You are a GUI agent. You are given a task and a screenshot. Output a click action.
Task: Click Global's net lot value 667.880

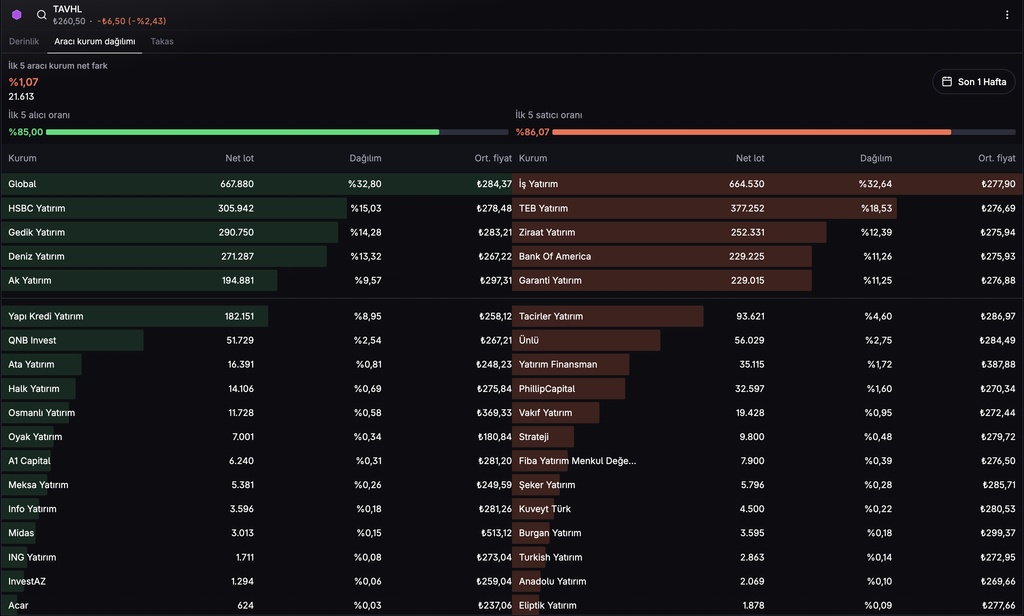pyautogui.click(x=237, y=184)
